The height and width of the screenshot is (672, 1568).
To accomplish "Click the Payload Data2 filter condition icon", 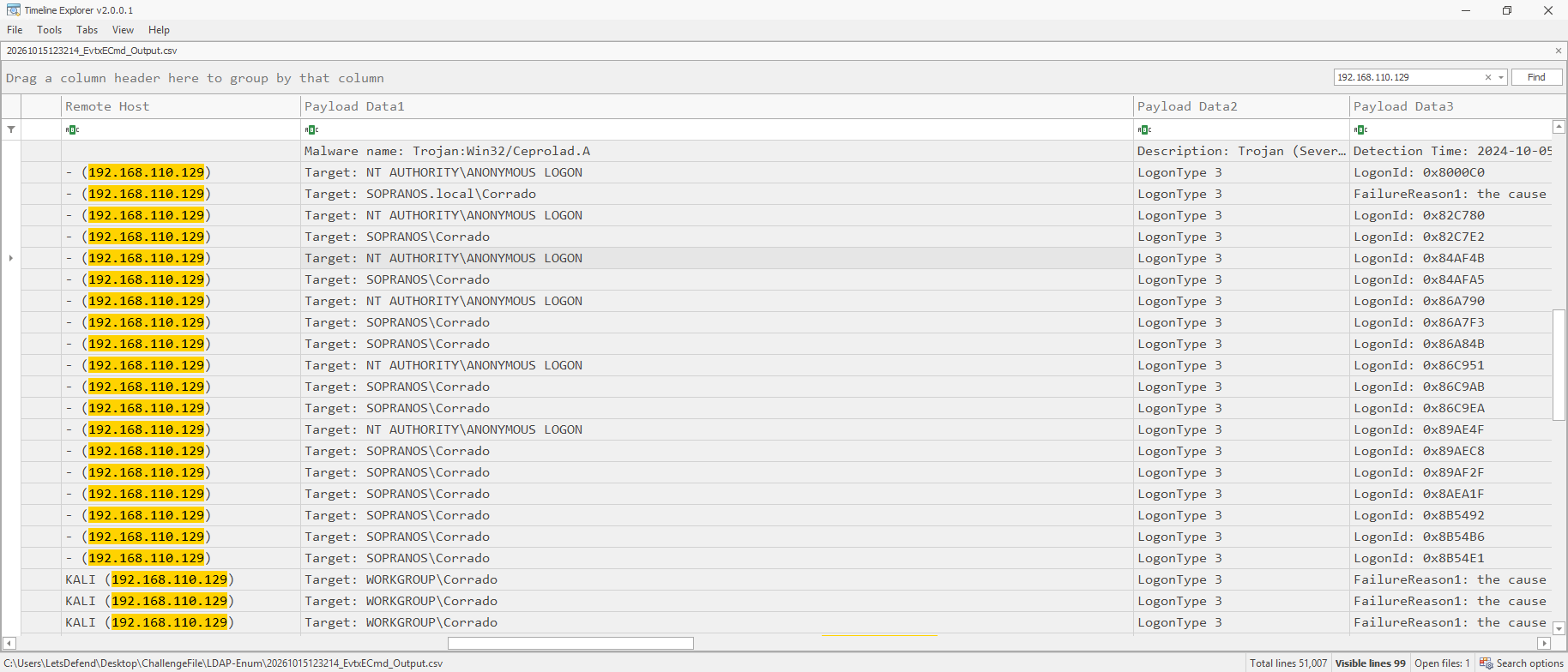I will coord(1144,129).
